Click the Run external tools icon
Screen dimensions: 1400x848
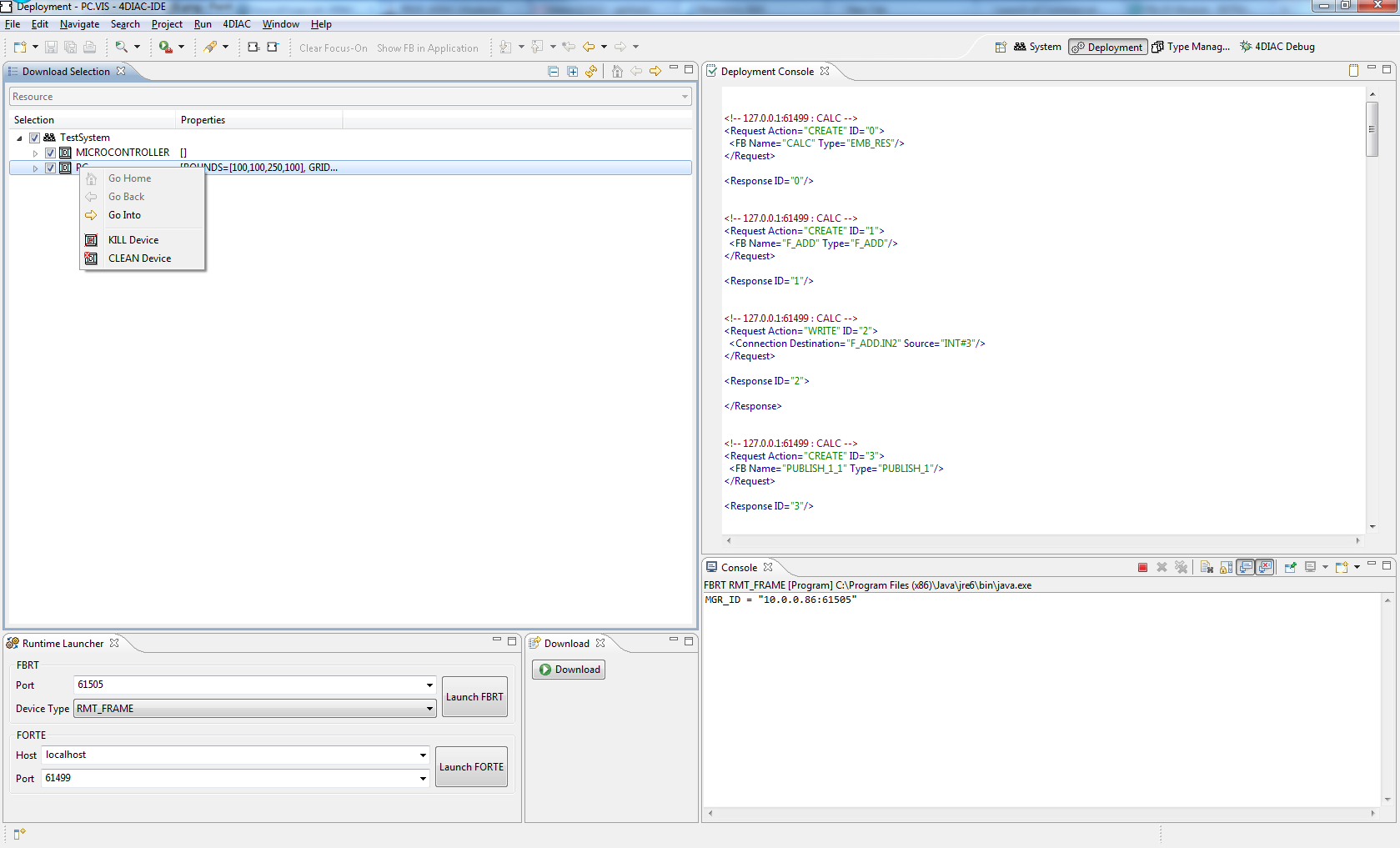tap(166, 48)
